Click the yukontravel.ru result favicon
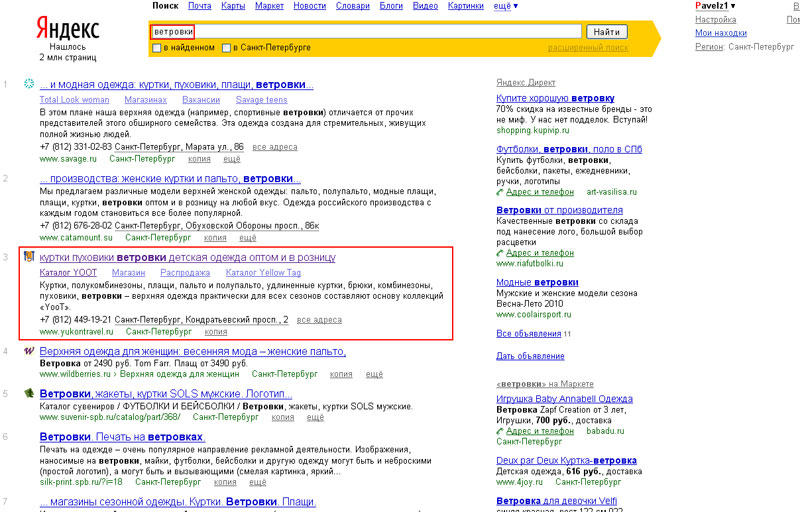 click(x=29, y=257)
